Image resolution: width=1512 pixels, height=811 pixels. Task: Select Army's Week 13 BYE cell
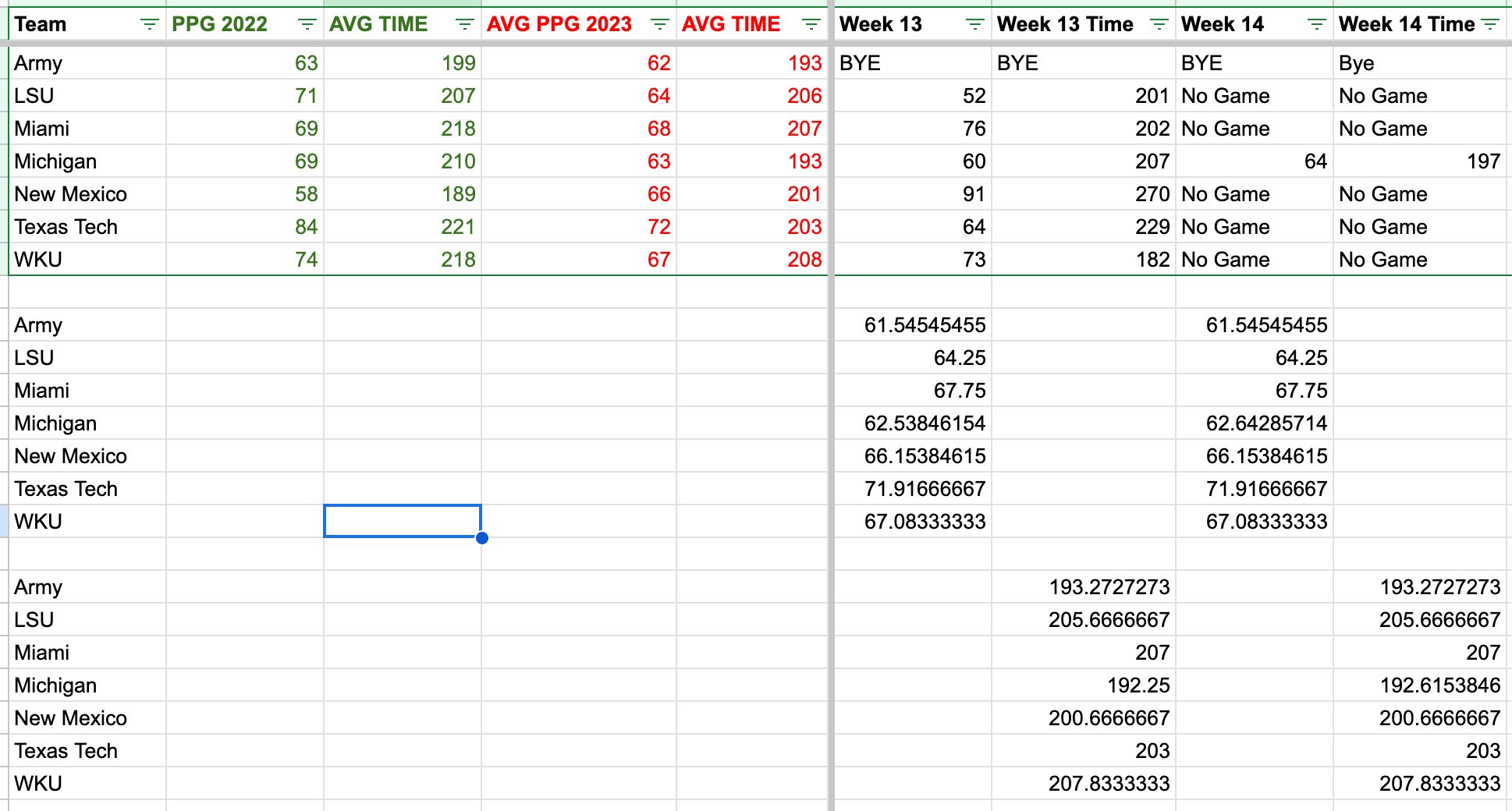pos(913,63)
